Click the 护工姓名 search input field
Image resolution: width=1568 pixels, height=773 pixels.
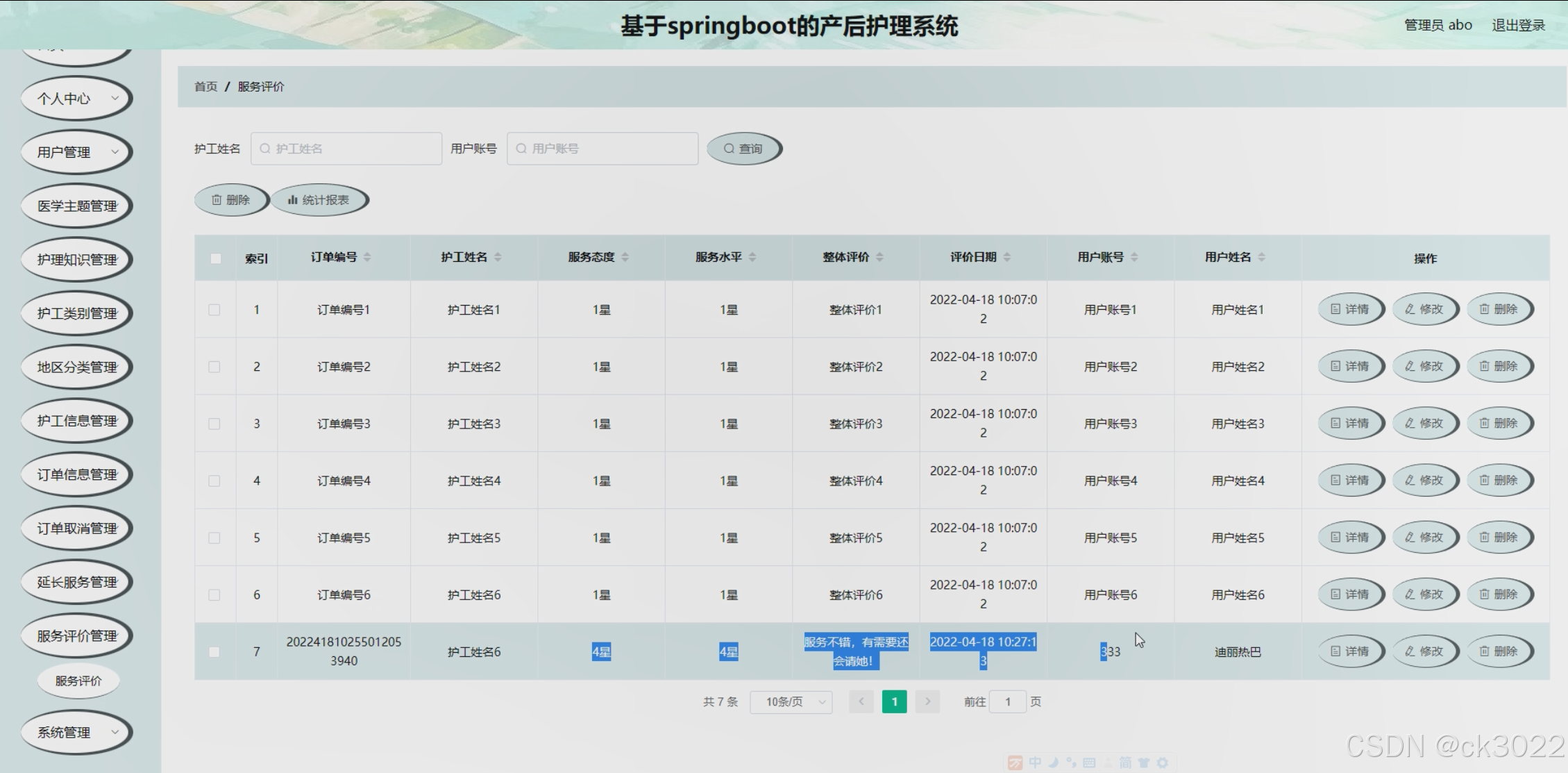pos(346,149)
